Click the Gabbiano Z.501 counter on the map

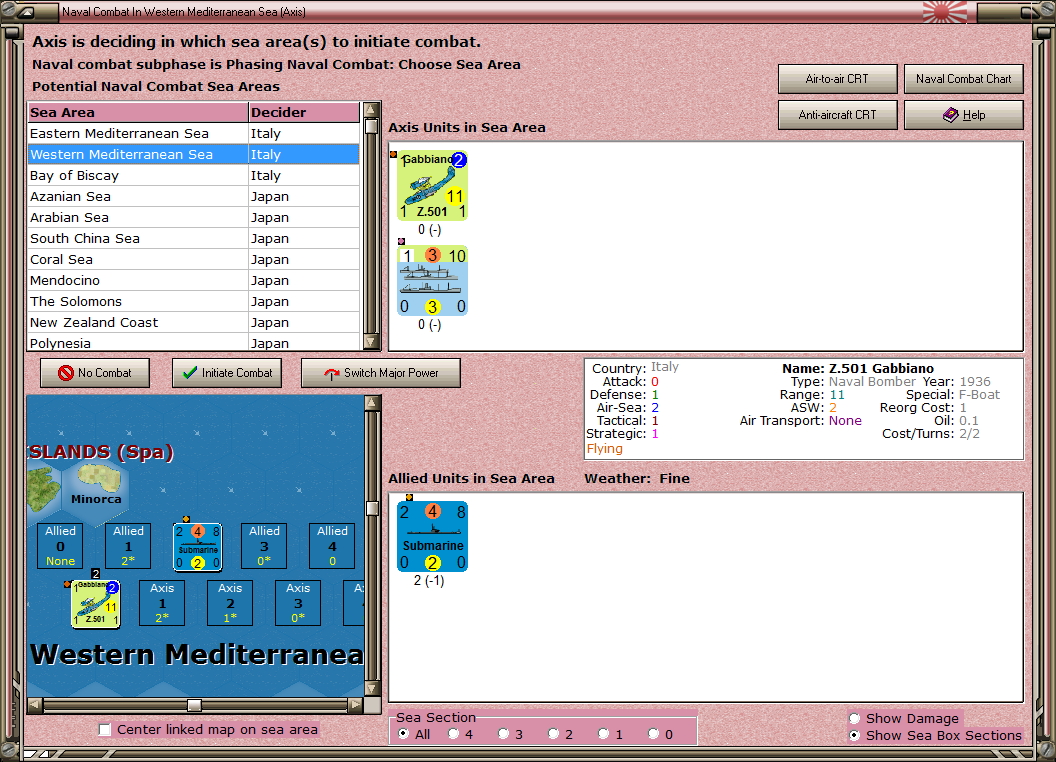pyautogui.click(x=96, y=604)
